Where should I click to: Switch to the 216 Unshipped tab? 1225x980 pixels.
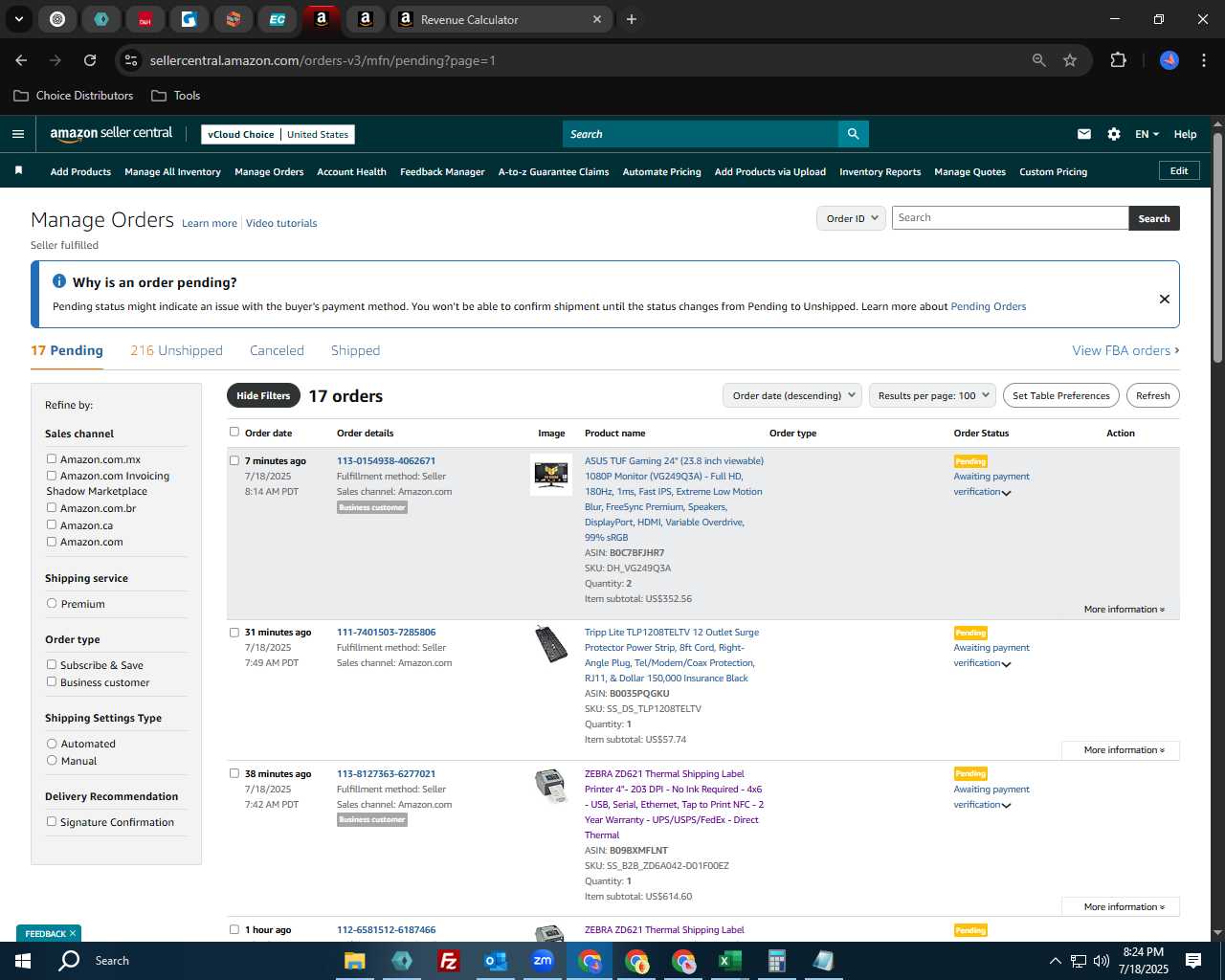point(176,350)
